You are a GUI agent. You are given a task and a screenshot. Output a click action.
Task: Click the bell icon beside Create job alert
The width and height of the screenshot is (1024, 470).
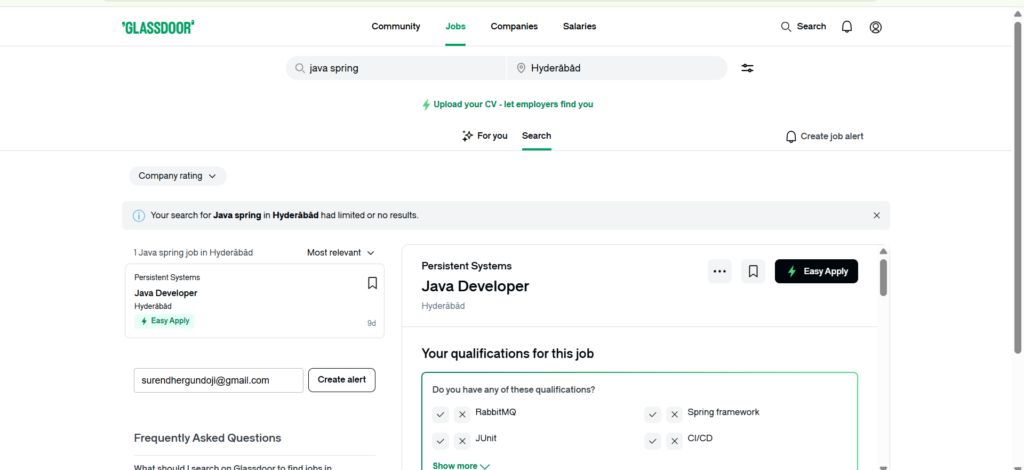[791, 136]
